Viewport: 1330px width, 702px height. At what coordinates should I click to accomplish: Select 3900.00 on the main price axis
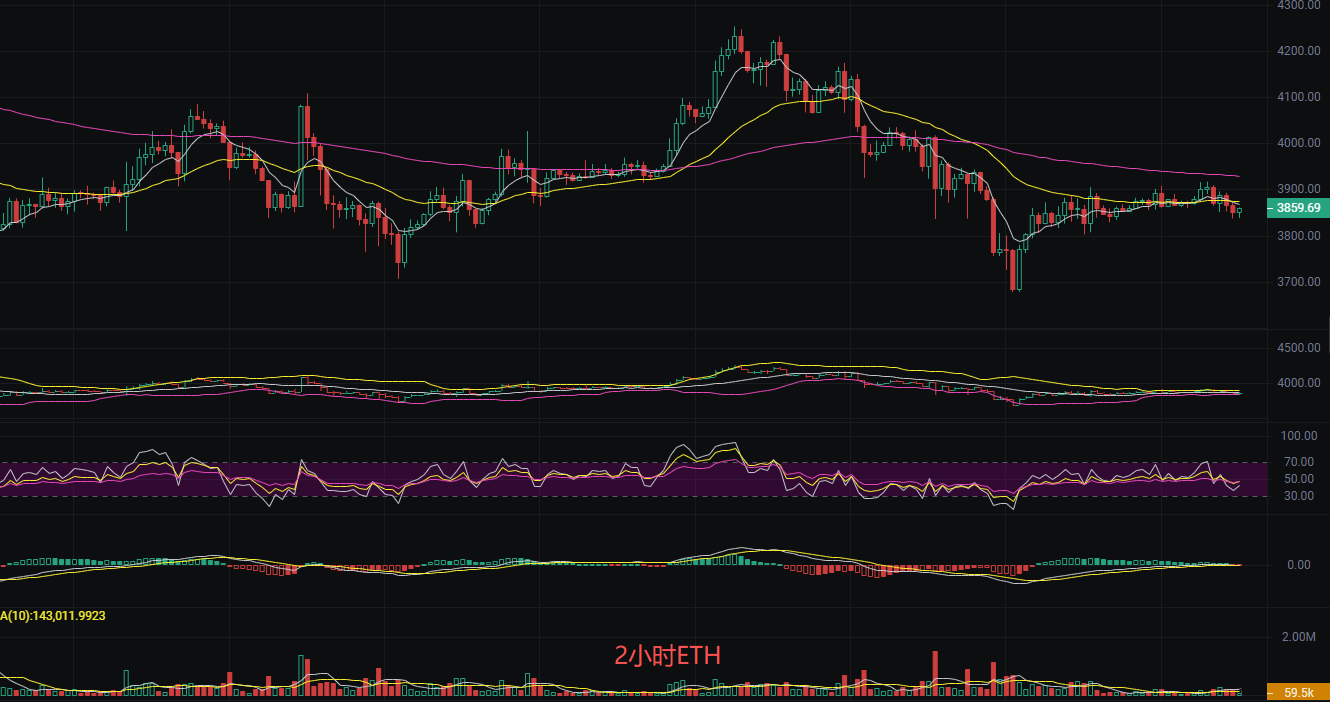point(1298,189)
